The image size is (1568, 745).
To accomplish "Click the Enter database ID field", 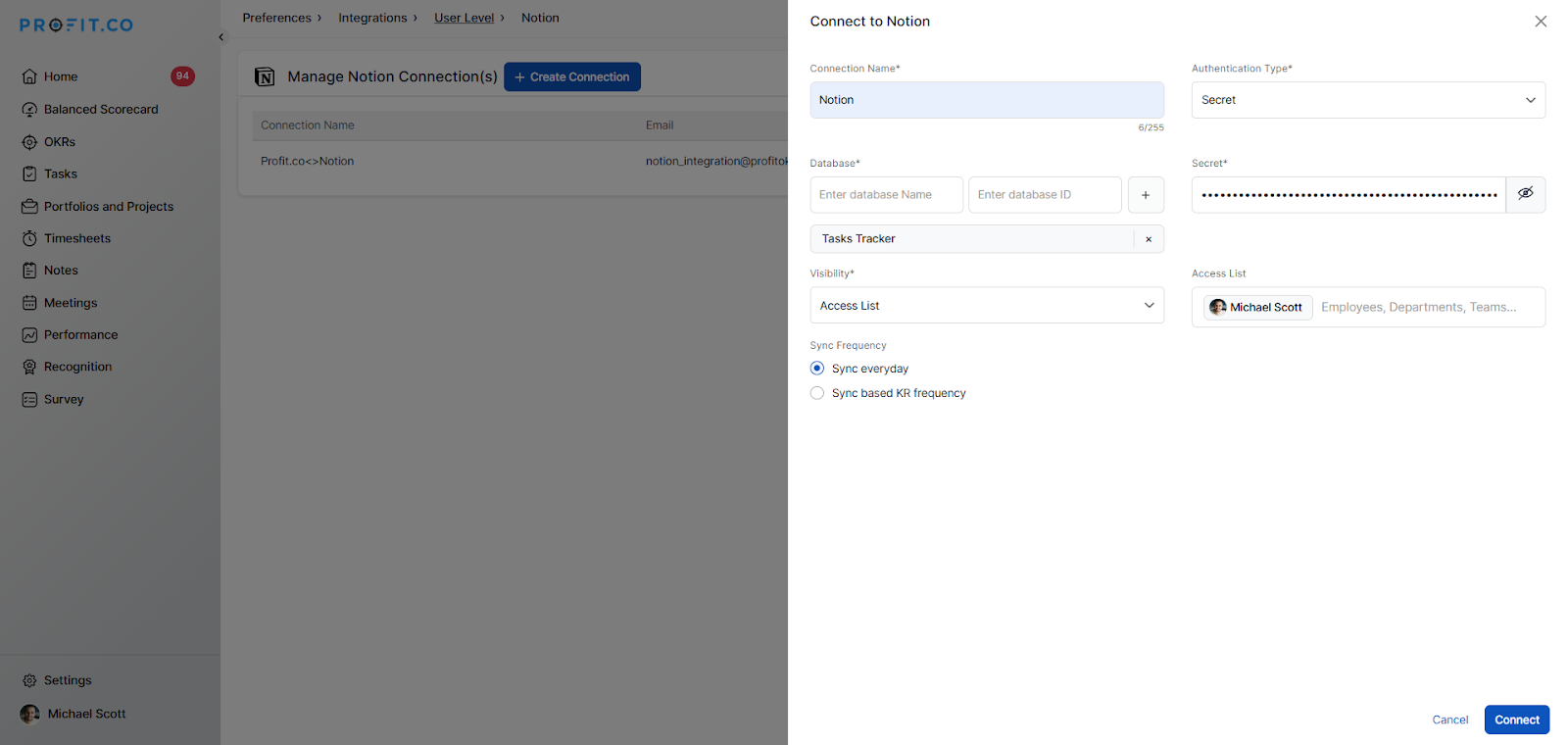I will pyautogui.click(x=1045, y=195).
